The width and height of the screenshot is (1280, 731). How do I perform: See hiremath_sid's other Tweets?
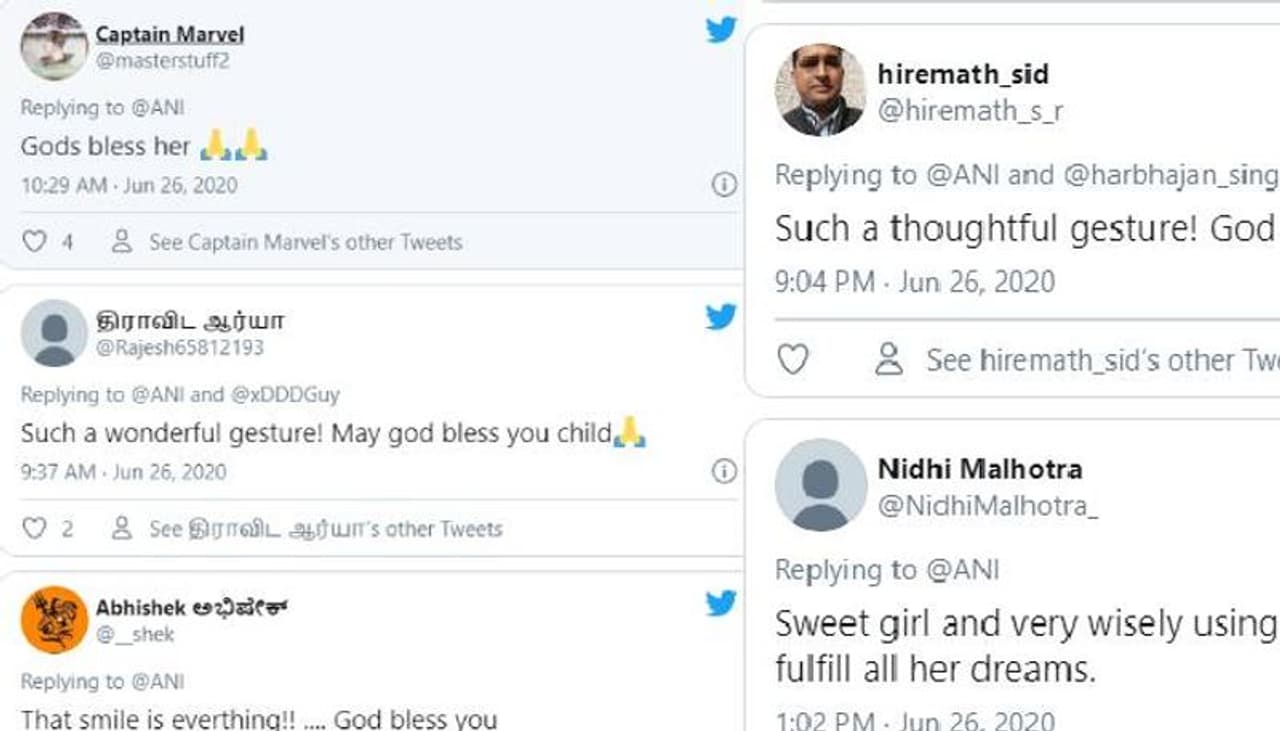[x=1100, y=359]
